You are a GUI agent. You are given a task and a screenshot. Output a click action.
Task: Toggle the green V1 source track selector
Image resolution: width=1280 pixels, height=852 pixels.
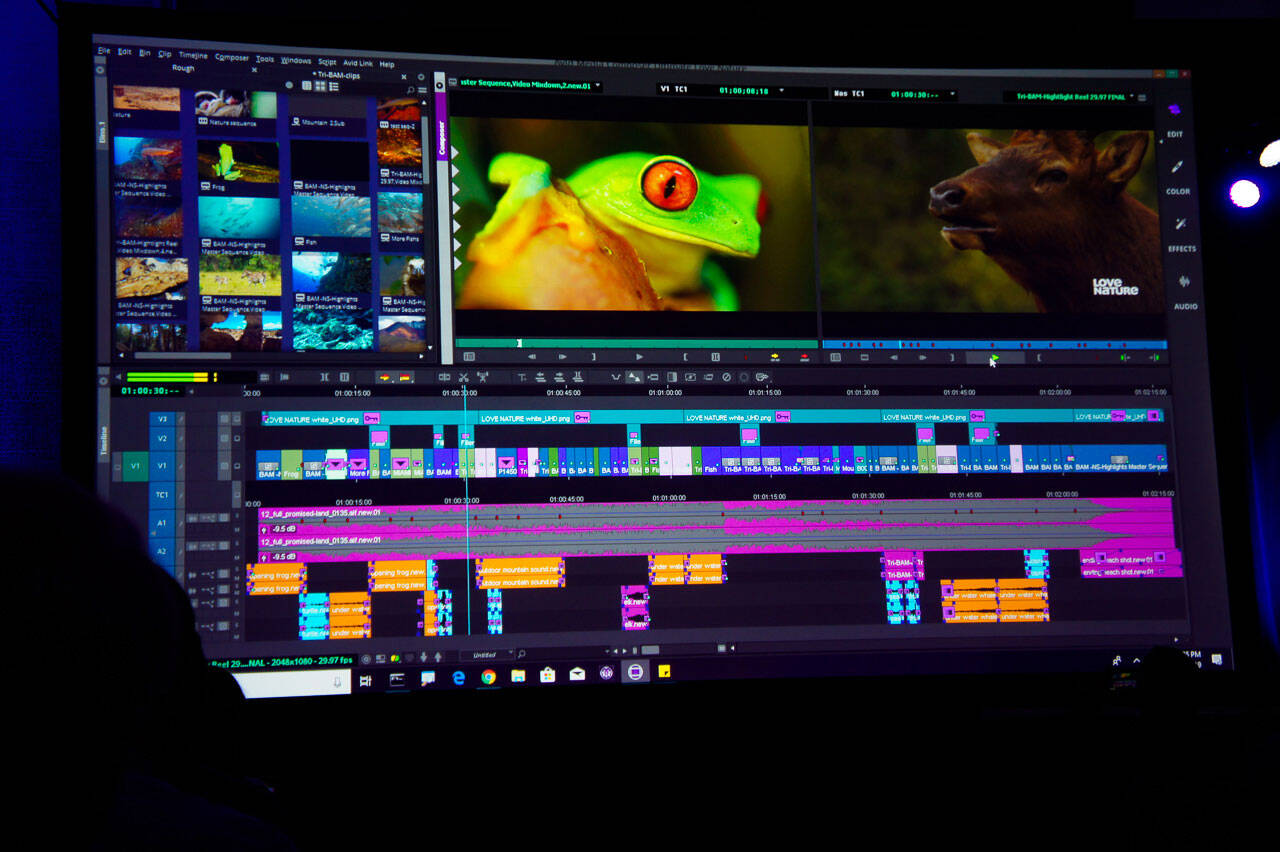[x=136, y=466]
